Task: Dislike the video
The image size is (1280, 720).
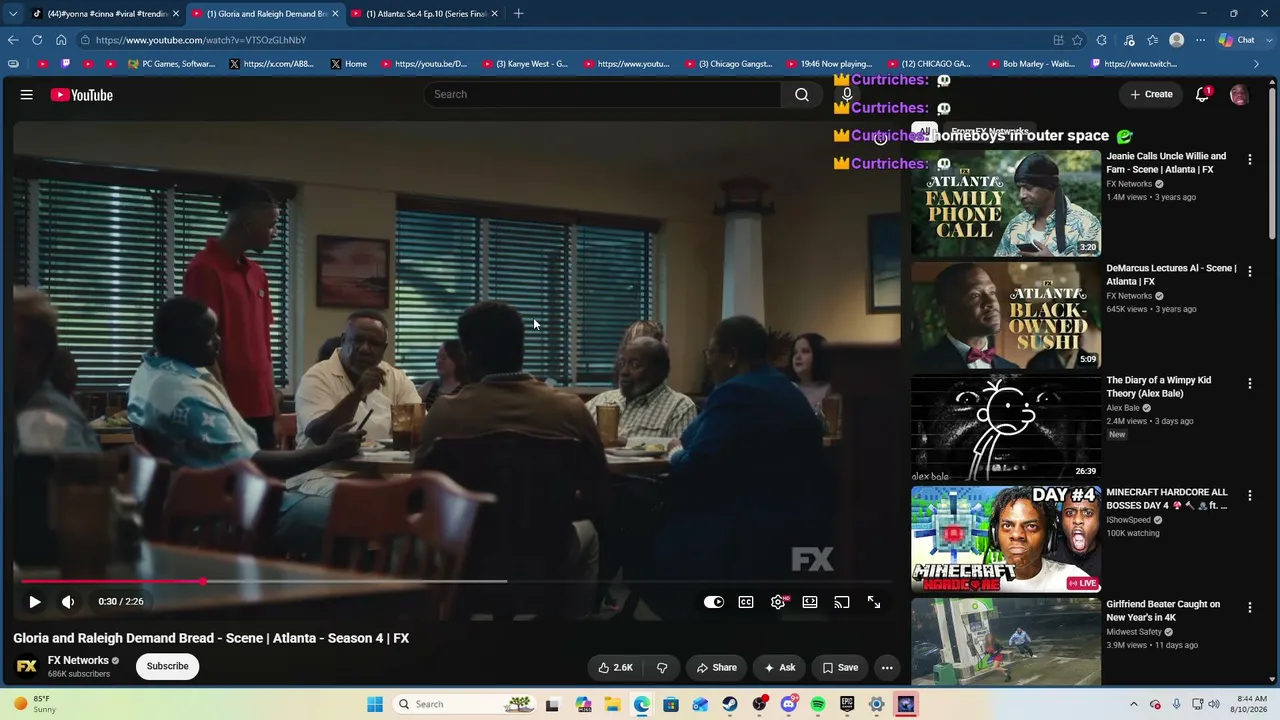Action: coord(662,668)
